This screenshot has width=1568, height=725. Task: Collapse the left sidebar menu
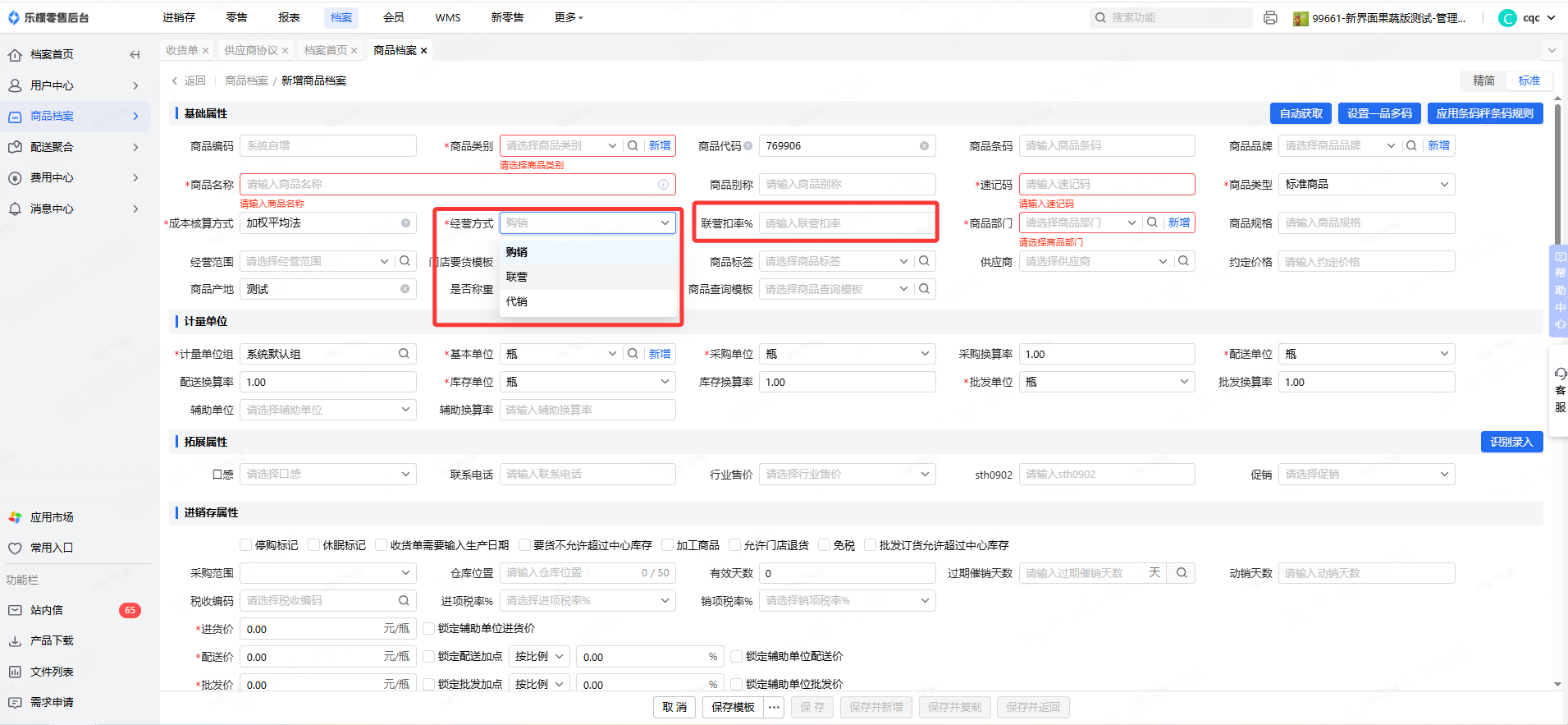click(135, 54)
